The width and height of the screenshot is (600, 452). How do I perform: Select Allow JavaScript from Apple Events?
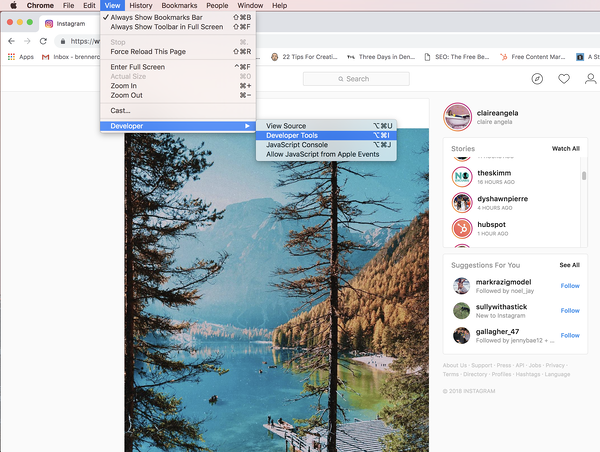click(x=323, y=154)
